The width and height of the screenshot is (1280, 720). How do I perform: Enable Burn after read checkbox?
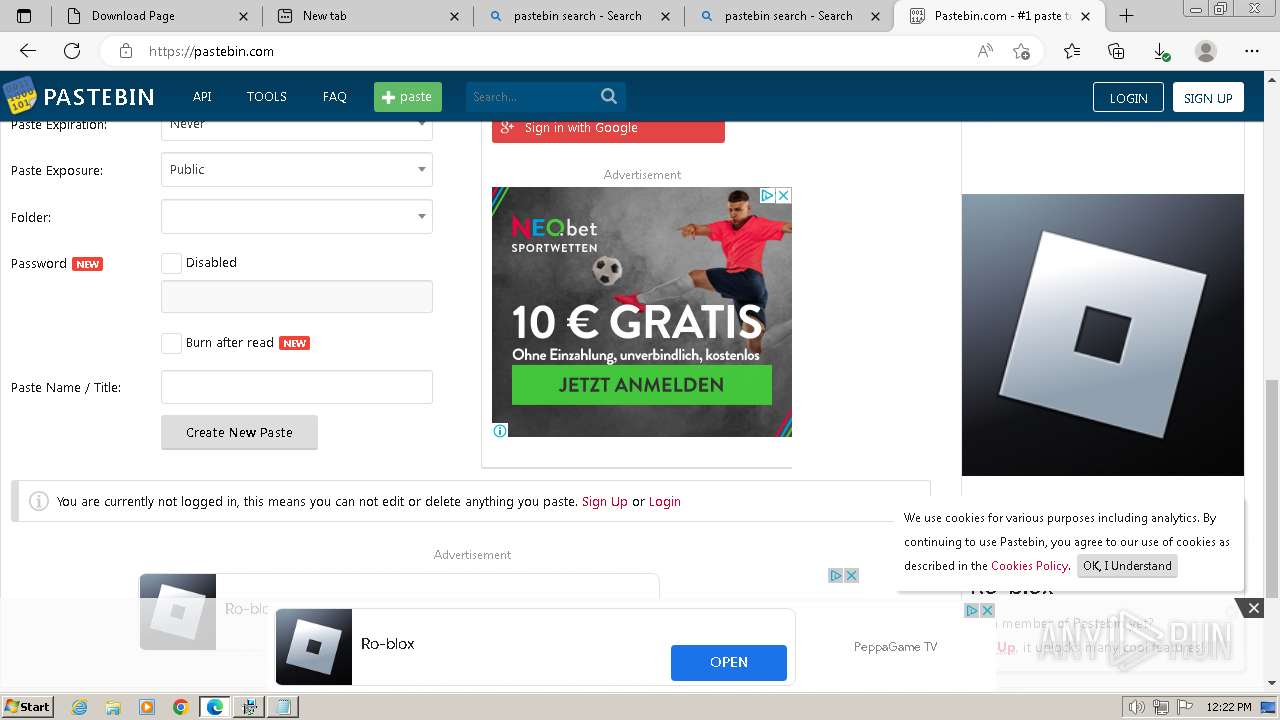[x=172, y=343]
